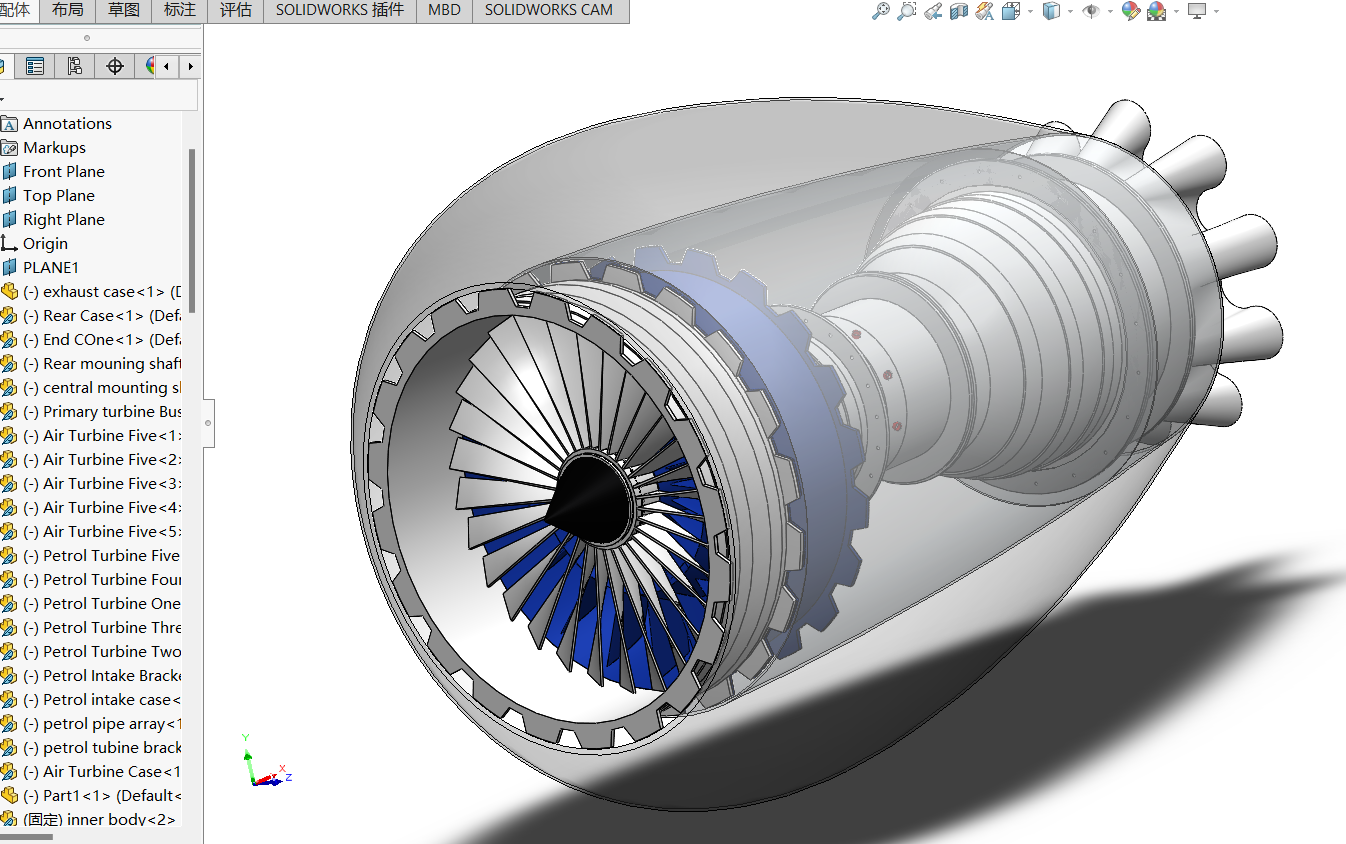The width and height of the screenshot is (1346, 844).
Task: Click the Apply Scene icon
Action: tap(1157, 12)
